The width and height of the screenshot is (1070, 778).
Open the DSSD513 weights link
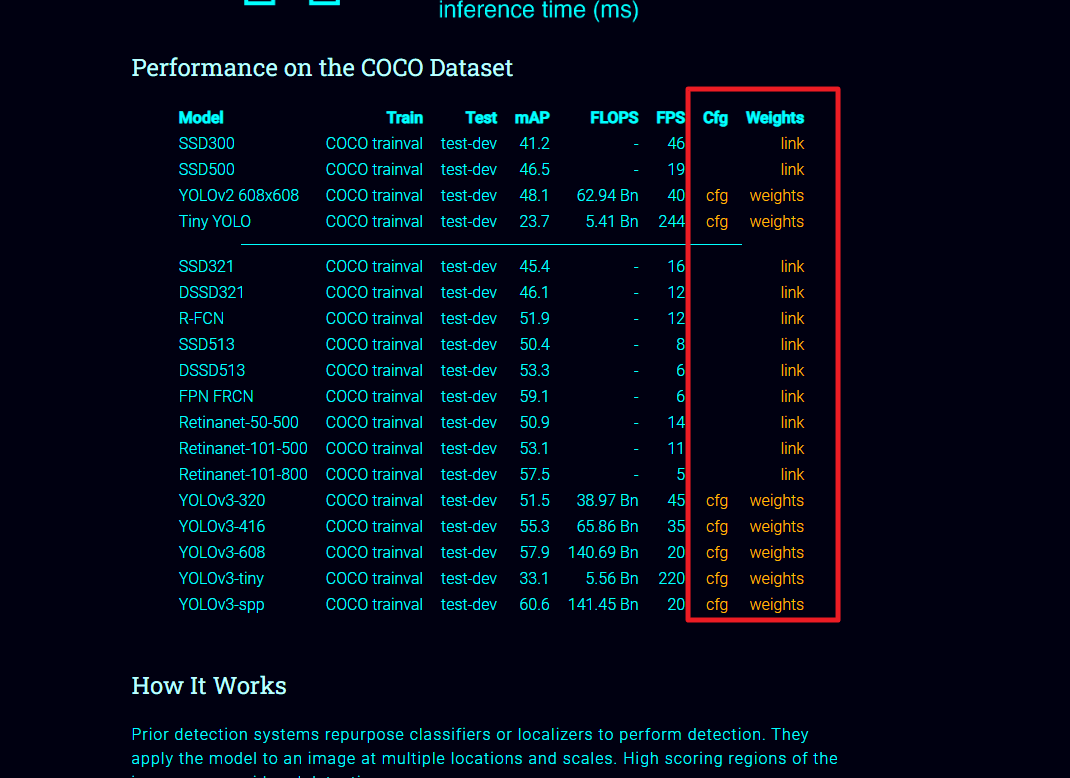[792, 371]
